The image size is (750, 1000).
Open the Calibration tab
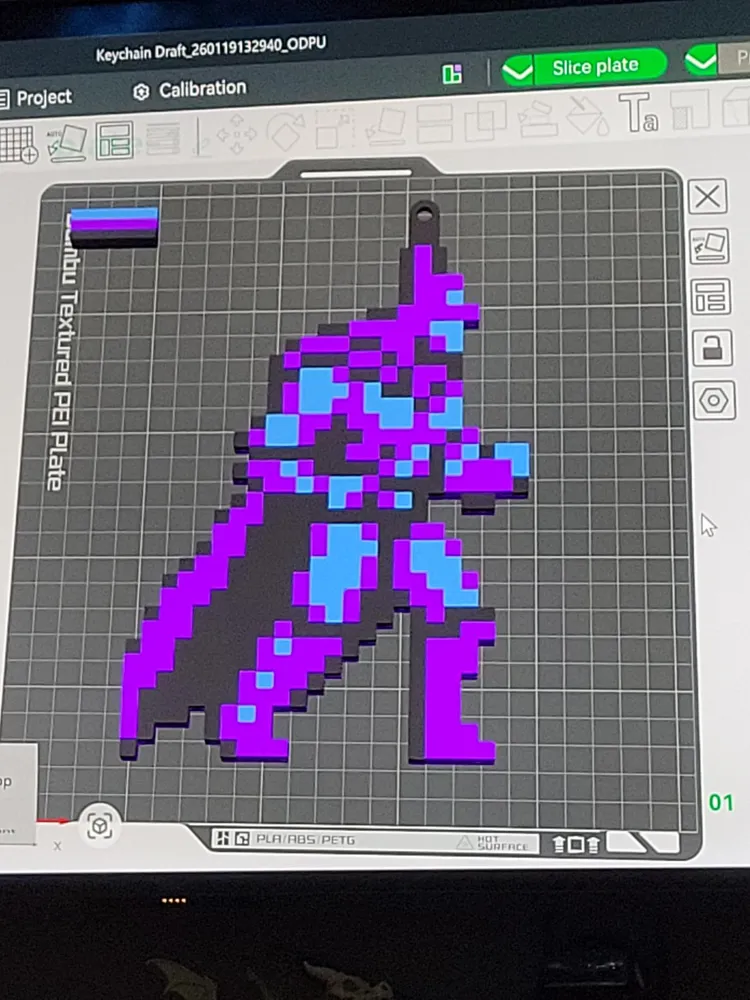190,90
